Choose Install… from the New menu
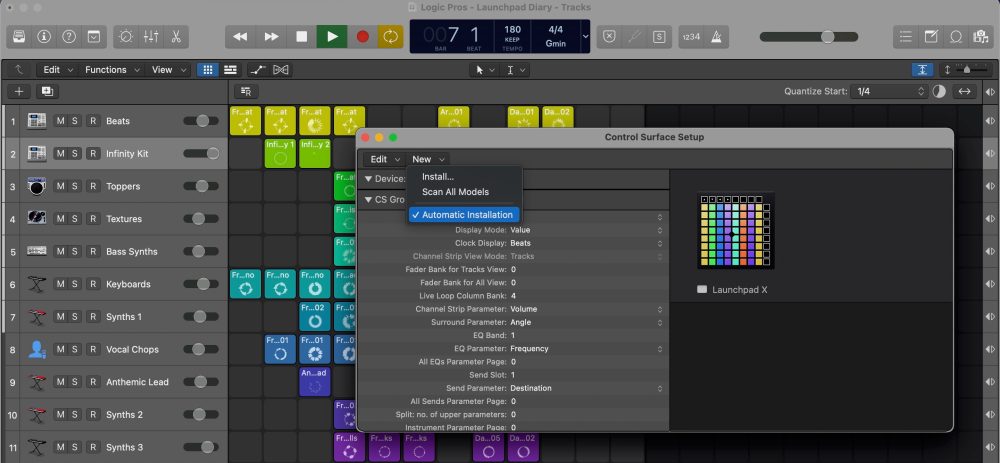This screenshot has width=1000, height=463. (438, 177)
